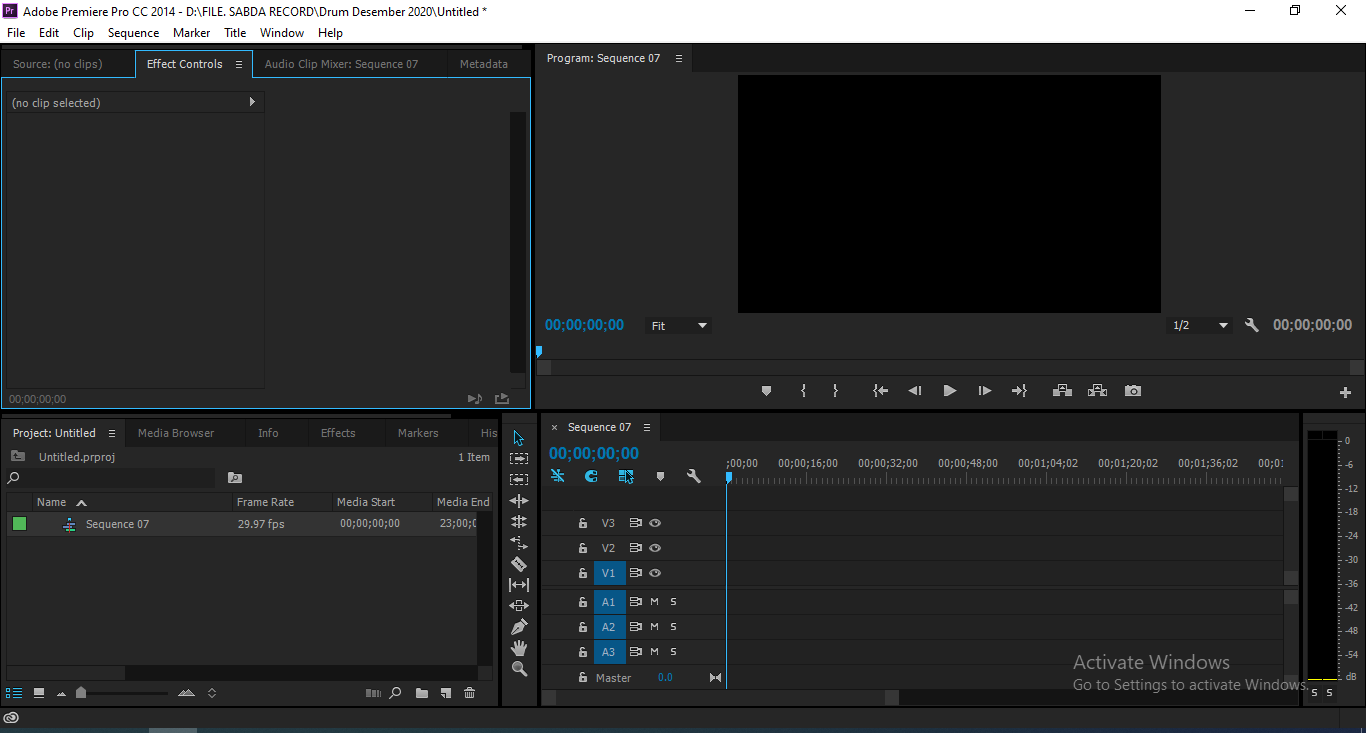Toggle nest sequence insert mode
This screenshot has height=733, width=1366.
(x=557, y=477)
